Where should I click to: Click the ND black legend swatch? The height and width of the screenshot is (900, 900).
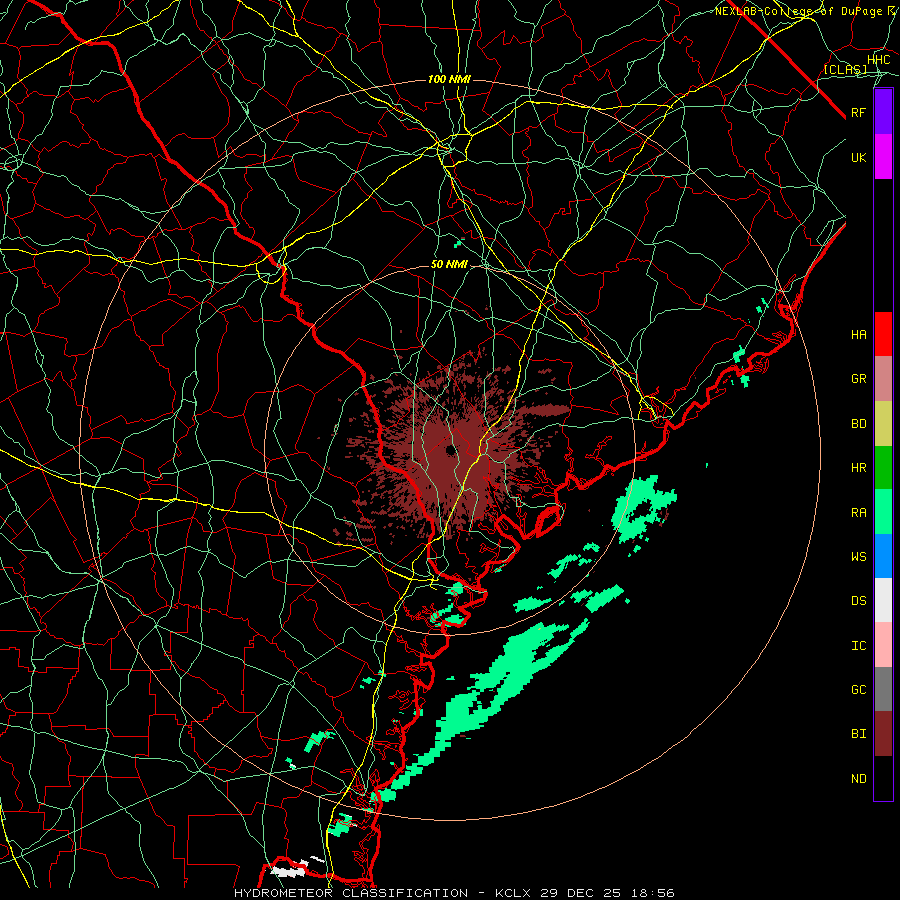[883, 778]
